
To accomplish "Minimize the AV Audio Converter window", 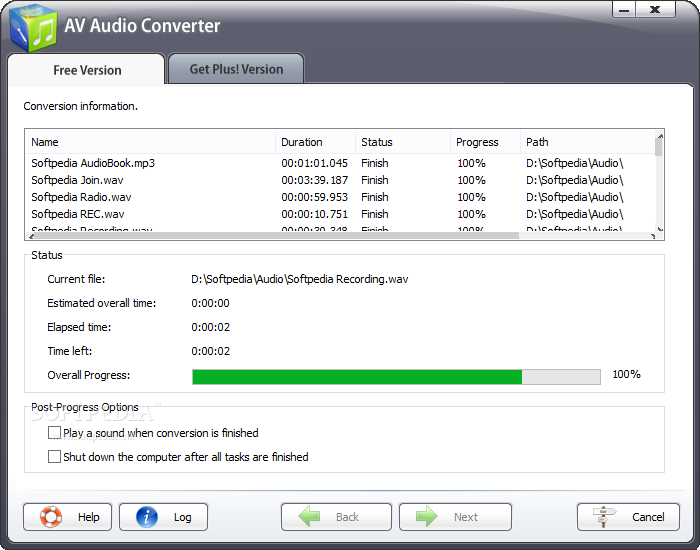I will pos(624,10).
